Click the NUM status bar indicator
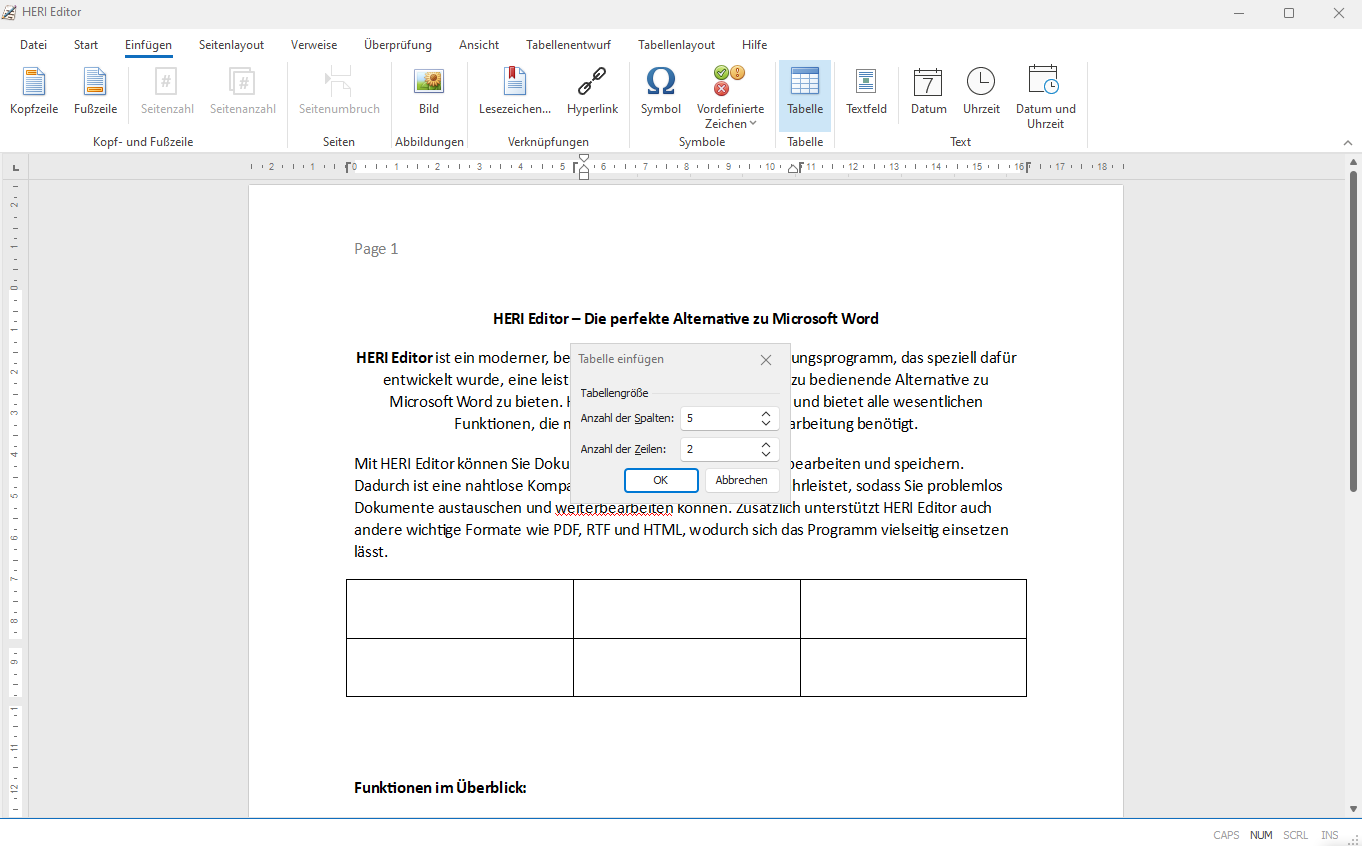Viewport: 1362px width, 846px height. coord(1261,835)
